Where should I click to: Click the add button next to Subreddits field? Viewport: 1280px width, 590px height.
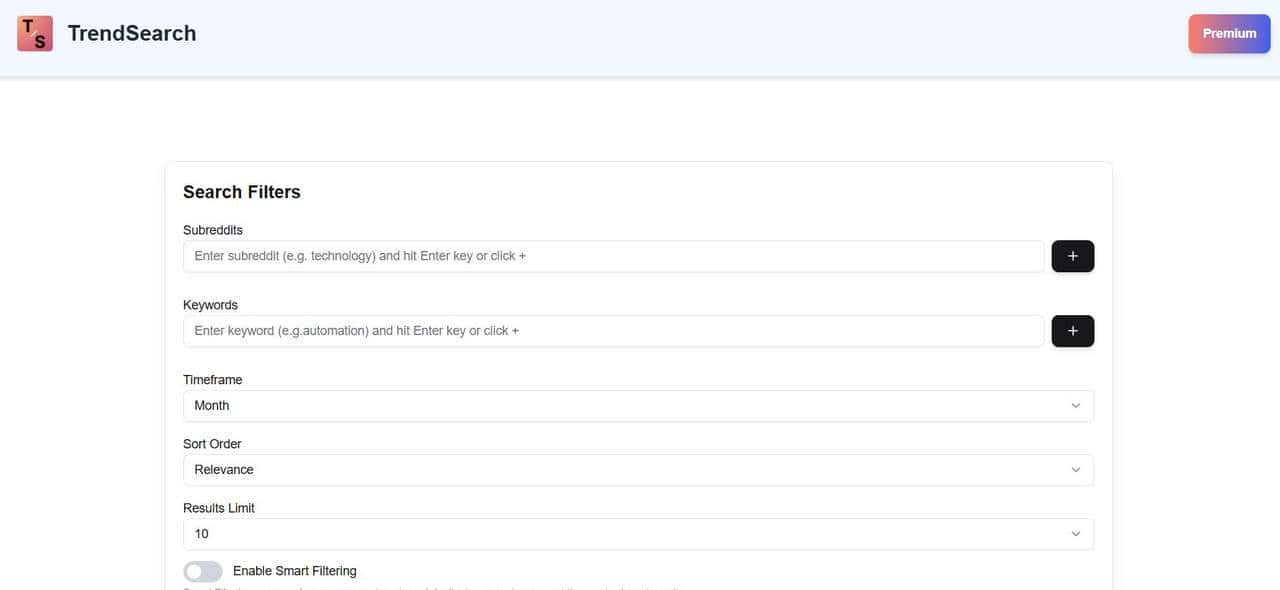tap(1072, 255)
